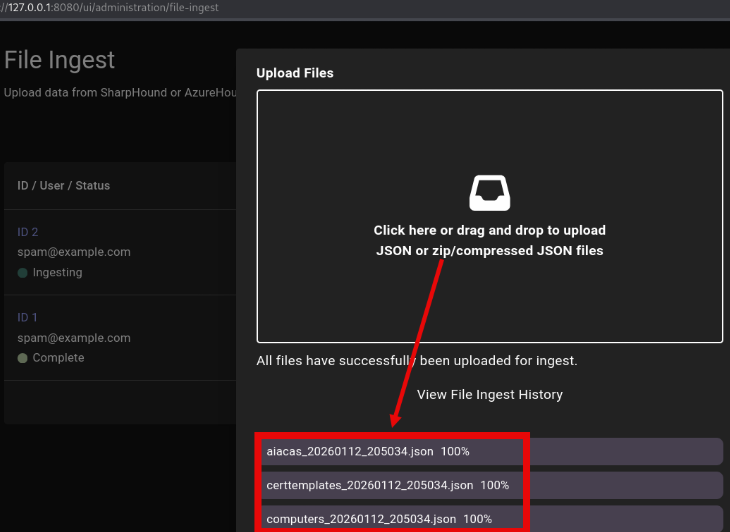This screenshot has height=532, width=730.
Task: Click the Upload Files dialog title
Action: [x=295, y=73]
